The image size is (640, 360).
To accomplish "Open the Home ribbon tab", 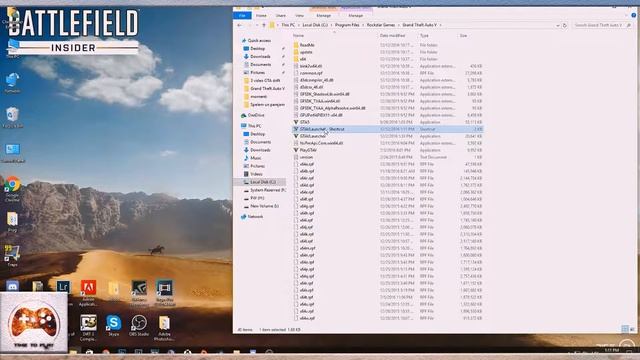I will tap(261, 16).
